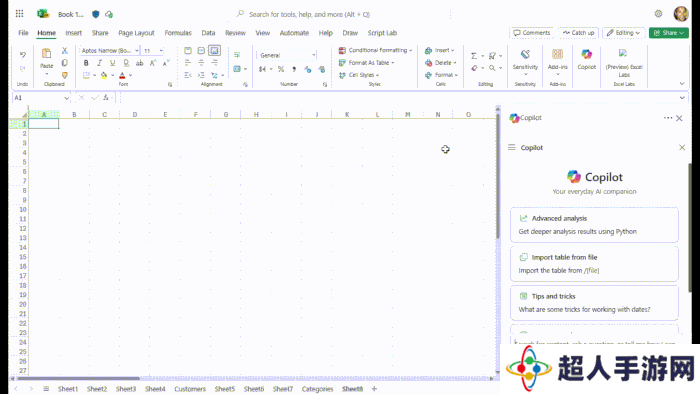The image size is (700, 394).
Task: Increase font size icon
Action: click(153, 63)
